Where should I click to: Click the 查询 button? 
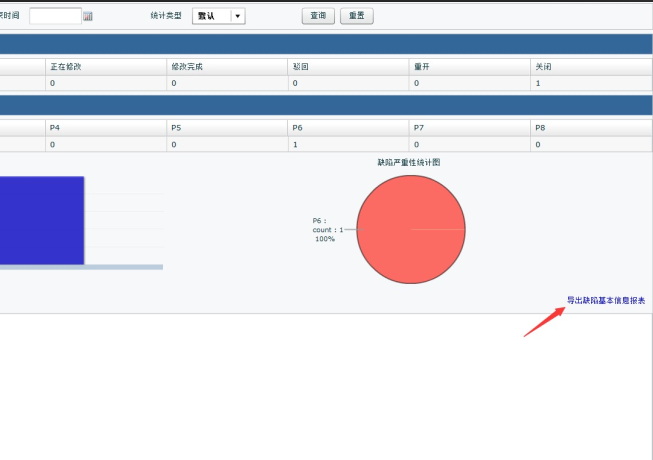[318, 16]
